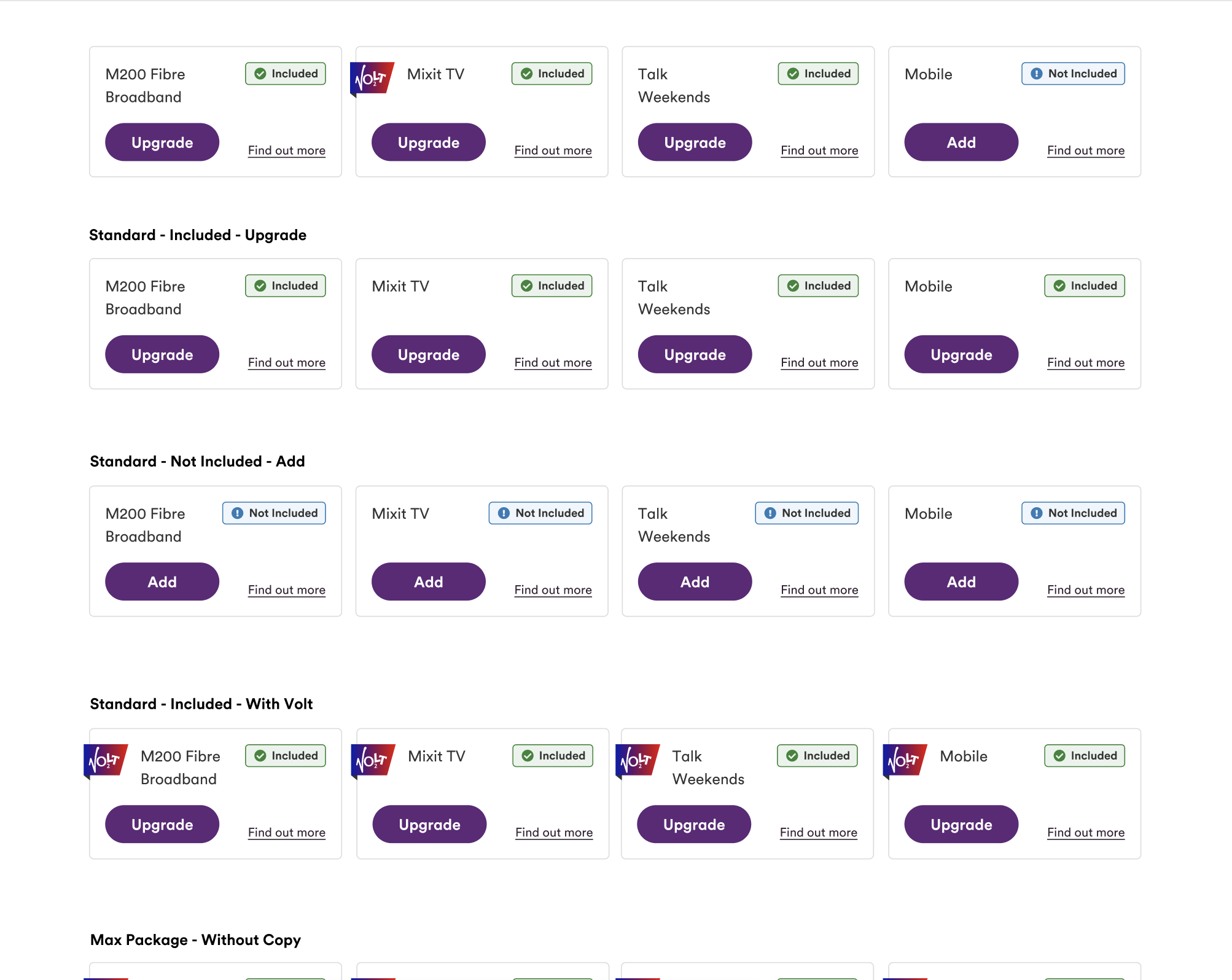Viewport: 1232px width, 980px height.
Task: Click Volt logo on the Talk Weekends card
Action: click(x=637, y=761)
